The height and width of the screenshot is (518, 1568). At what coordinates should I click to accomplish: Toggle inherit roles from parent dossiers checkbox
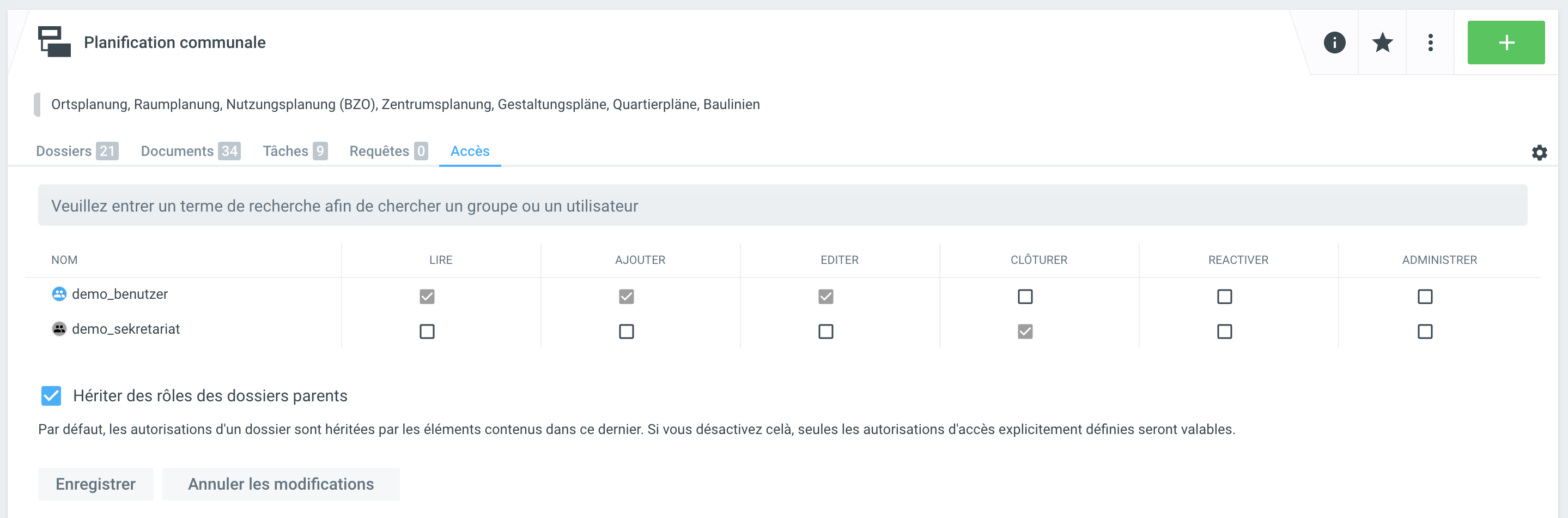pyautogui.click(x=51, y=395)
